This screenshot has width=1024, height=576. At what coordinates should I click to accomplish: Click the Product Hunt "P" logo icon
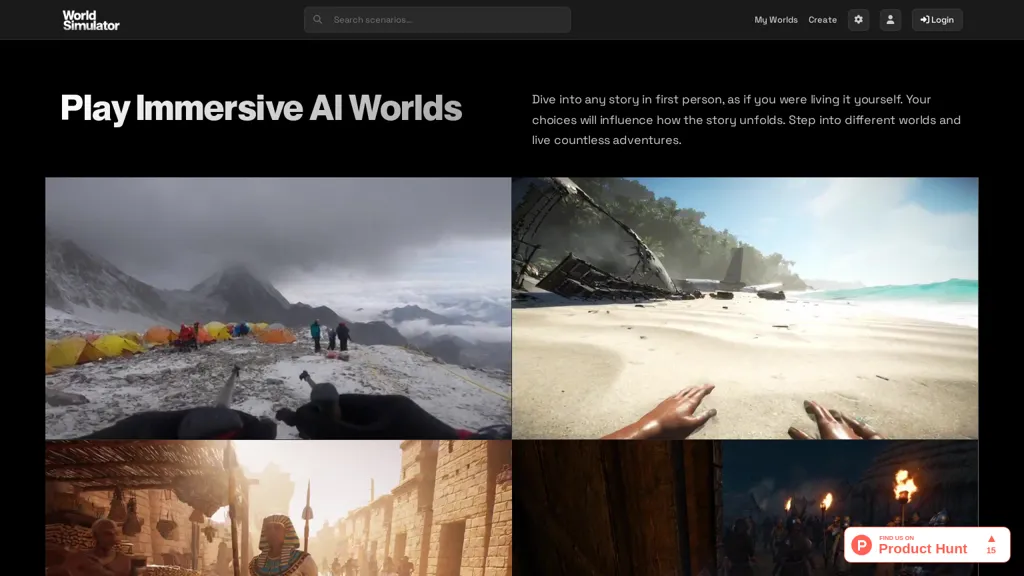point(861,546)
